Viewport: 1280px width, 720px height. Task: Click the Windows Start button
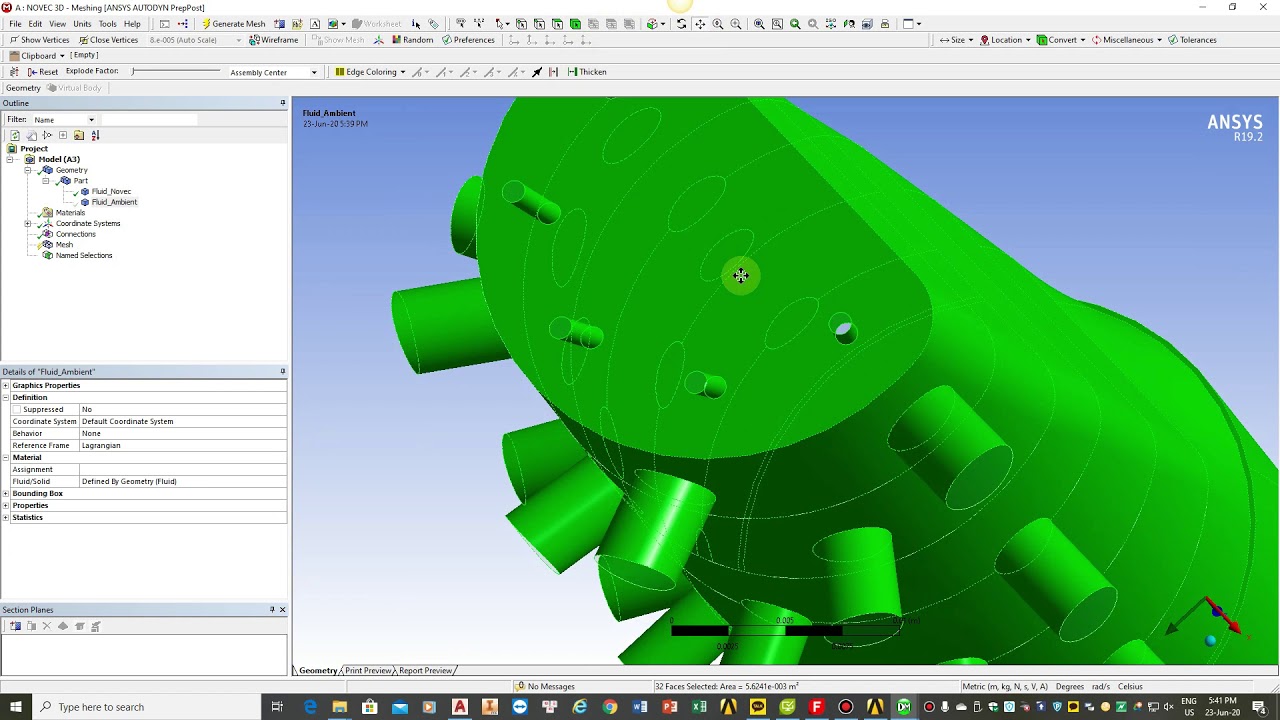(x=16, y=707)
